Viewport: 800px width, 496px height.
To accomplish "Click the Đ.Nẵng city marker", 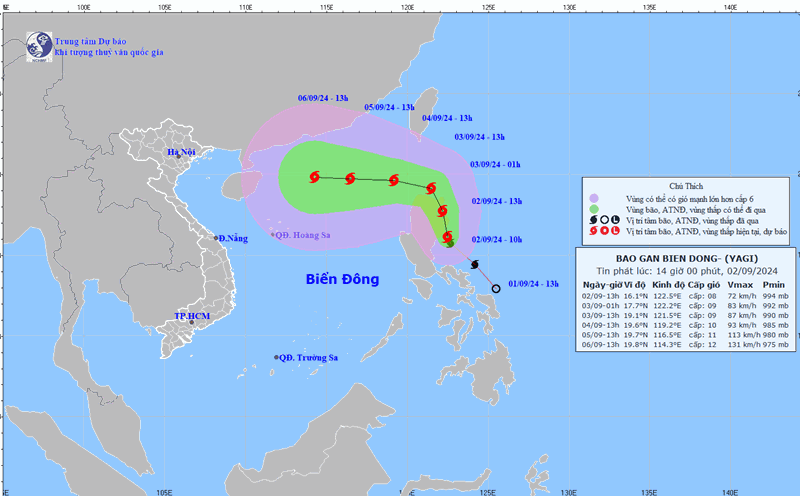I will 214,238.
